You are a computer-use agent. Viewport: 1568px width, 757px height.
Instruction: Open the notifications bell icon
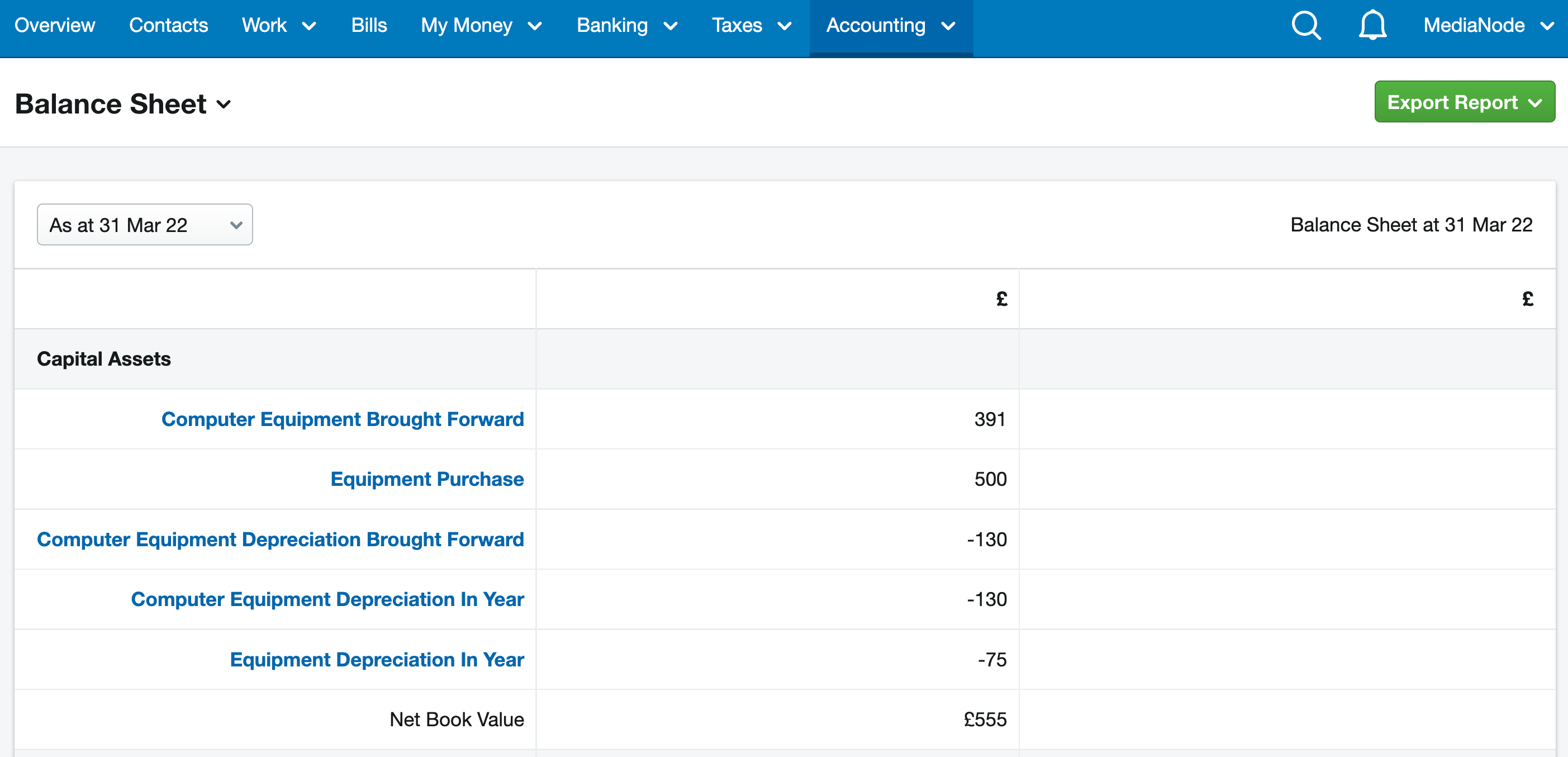tap(1372, 26)
